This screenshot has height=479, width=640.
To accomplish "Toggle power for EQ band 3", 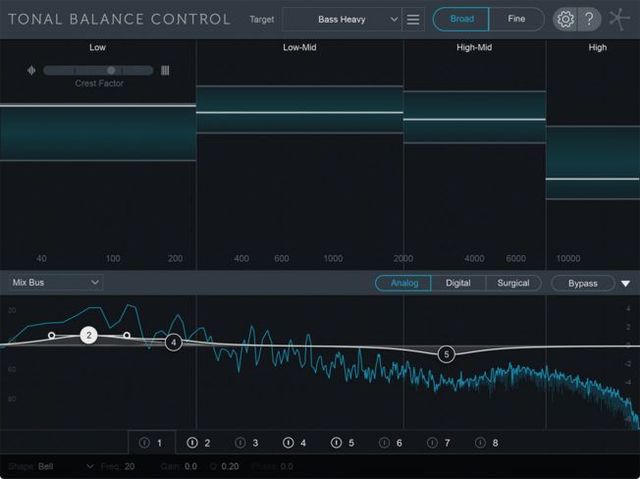I will [x=240, y=443].
